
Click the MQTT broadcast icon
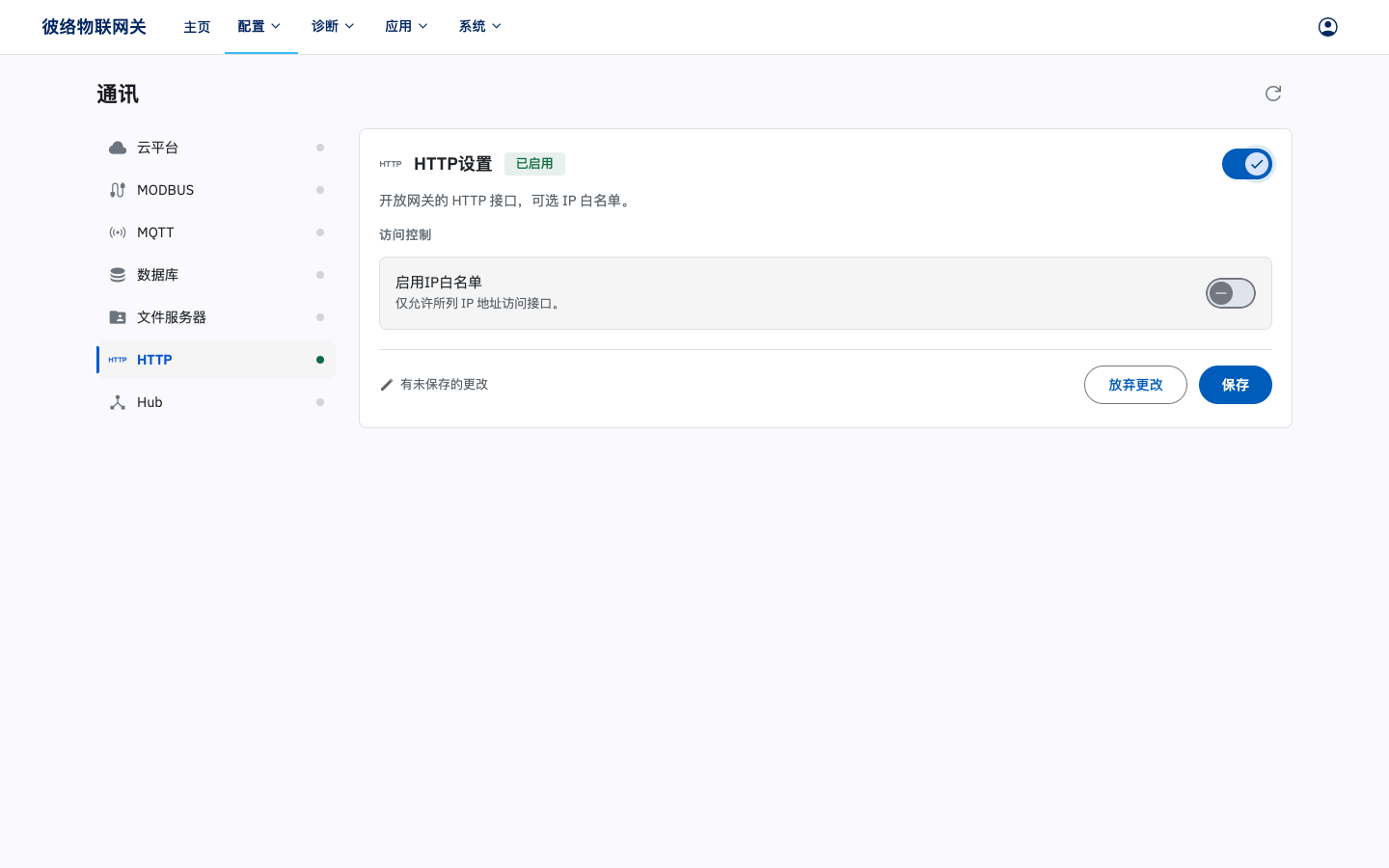(x=118, y=232)
